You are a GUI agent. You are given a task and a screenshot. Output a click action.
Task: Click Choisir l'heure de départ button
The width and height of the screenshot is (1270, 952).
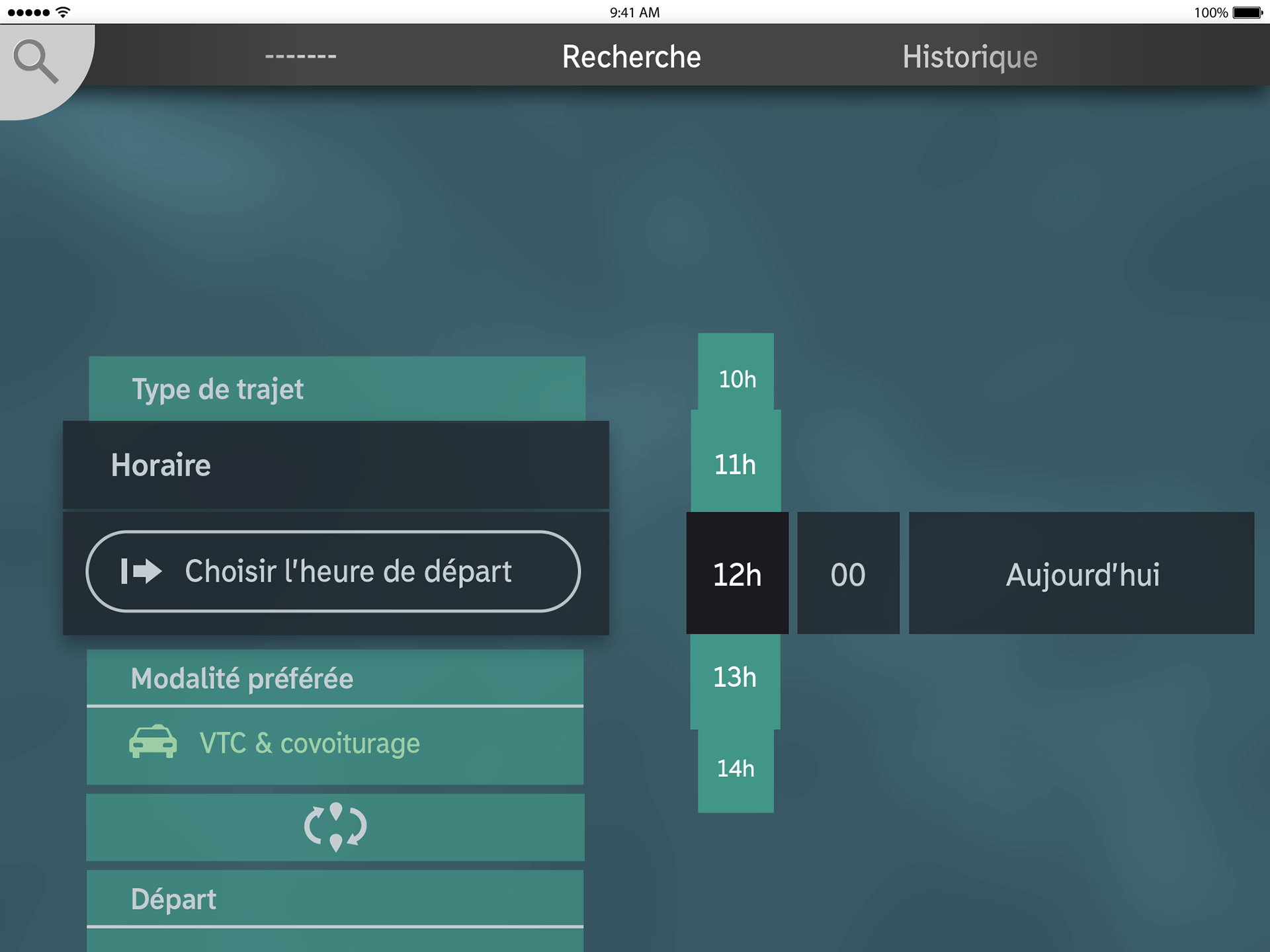(x=333, y=571)
